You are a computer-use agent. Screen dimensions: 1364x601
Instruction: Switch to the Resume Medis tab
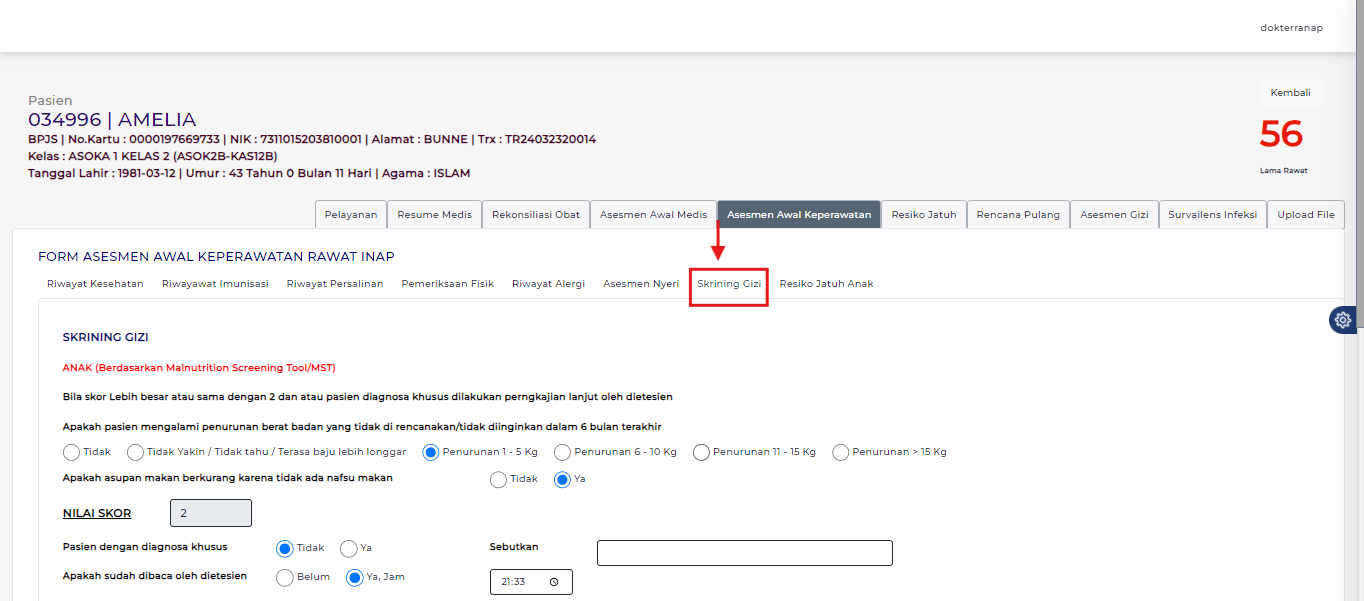pos(434,215)
